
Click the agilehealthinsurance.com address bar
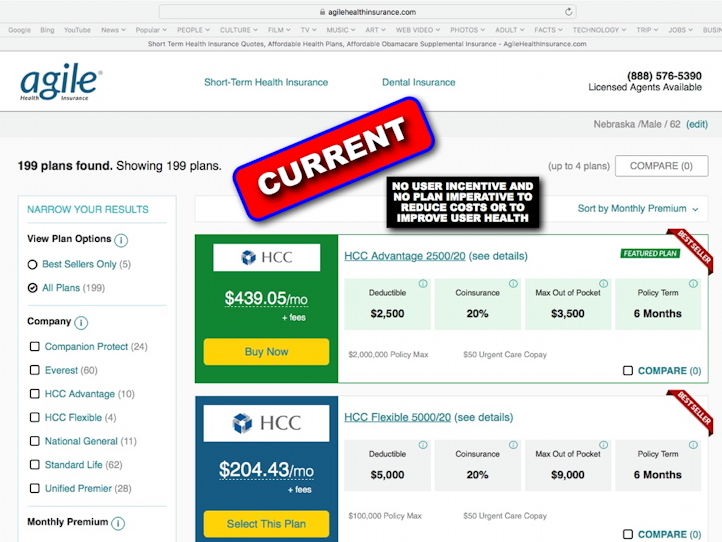click(x=367, y=12)
